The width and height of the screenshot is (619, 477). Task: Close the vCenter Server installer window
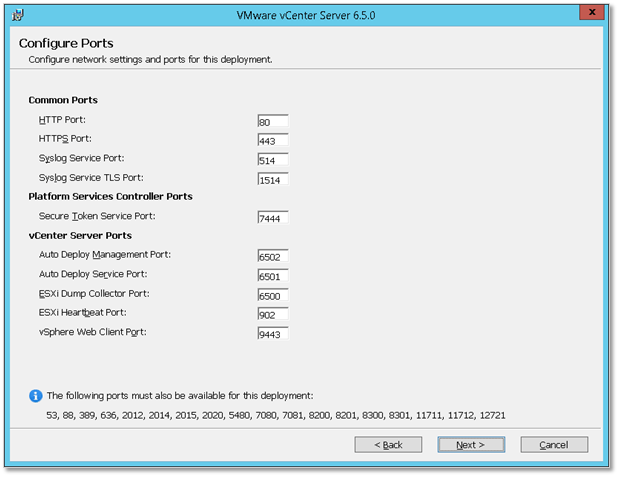click(592, 12)
